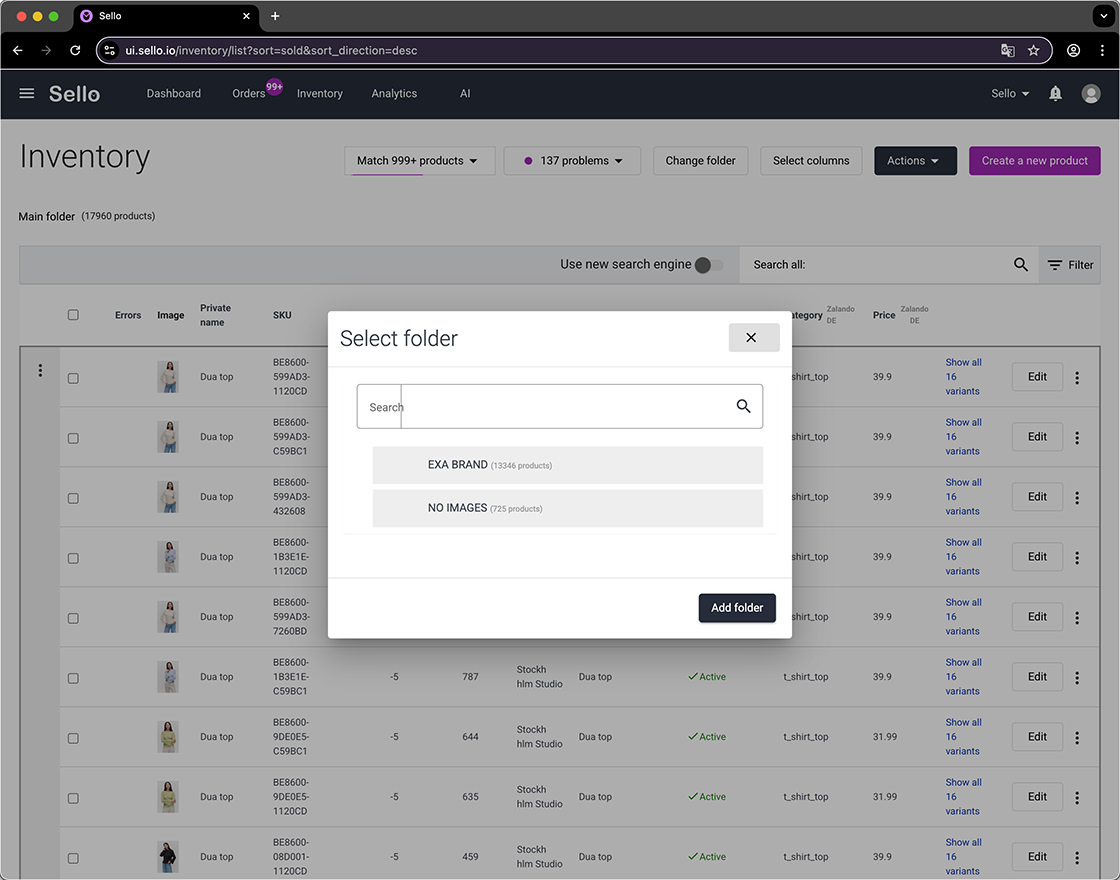
Task: Check the checkbox on the first Dua top row
Action: [x=73, y=377]
